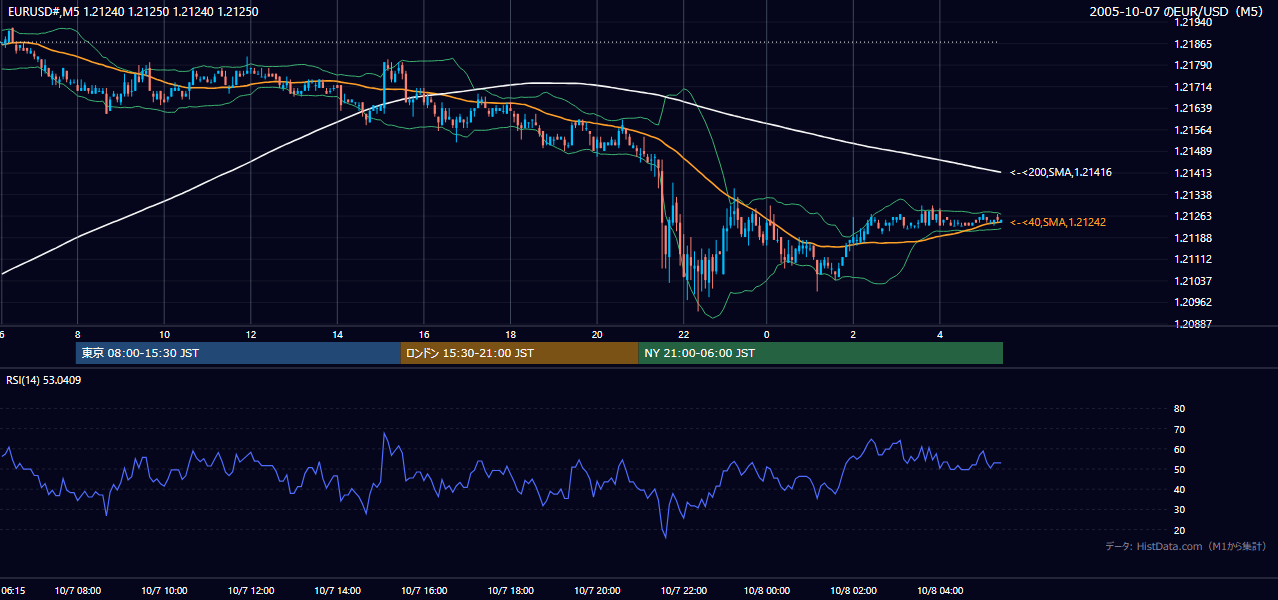Click price level 1.21413 on the axis

[x=1193, y=173]
